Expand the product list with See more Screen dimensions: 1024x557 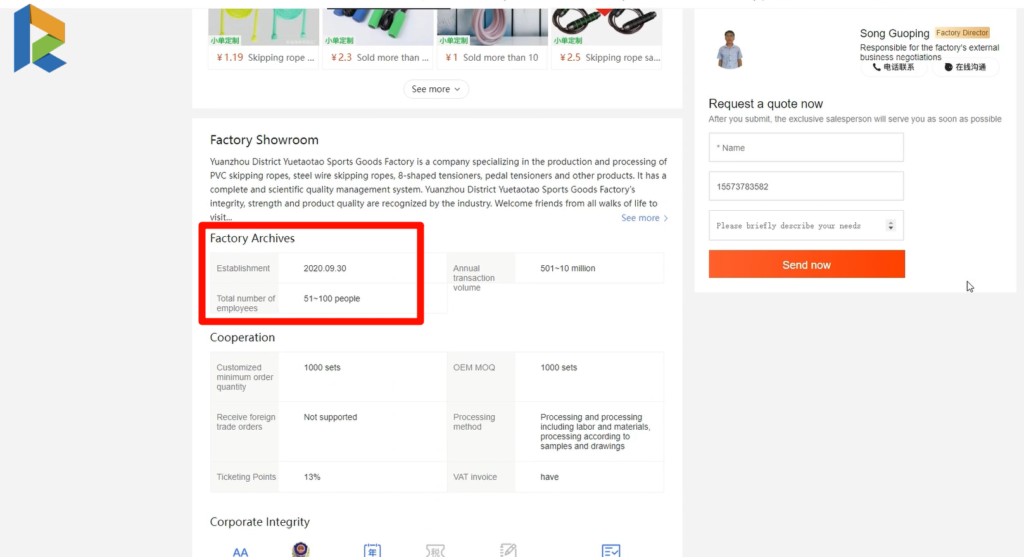437,89
